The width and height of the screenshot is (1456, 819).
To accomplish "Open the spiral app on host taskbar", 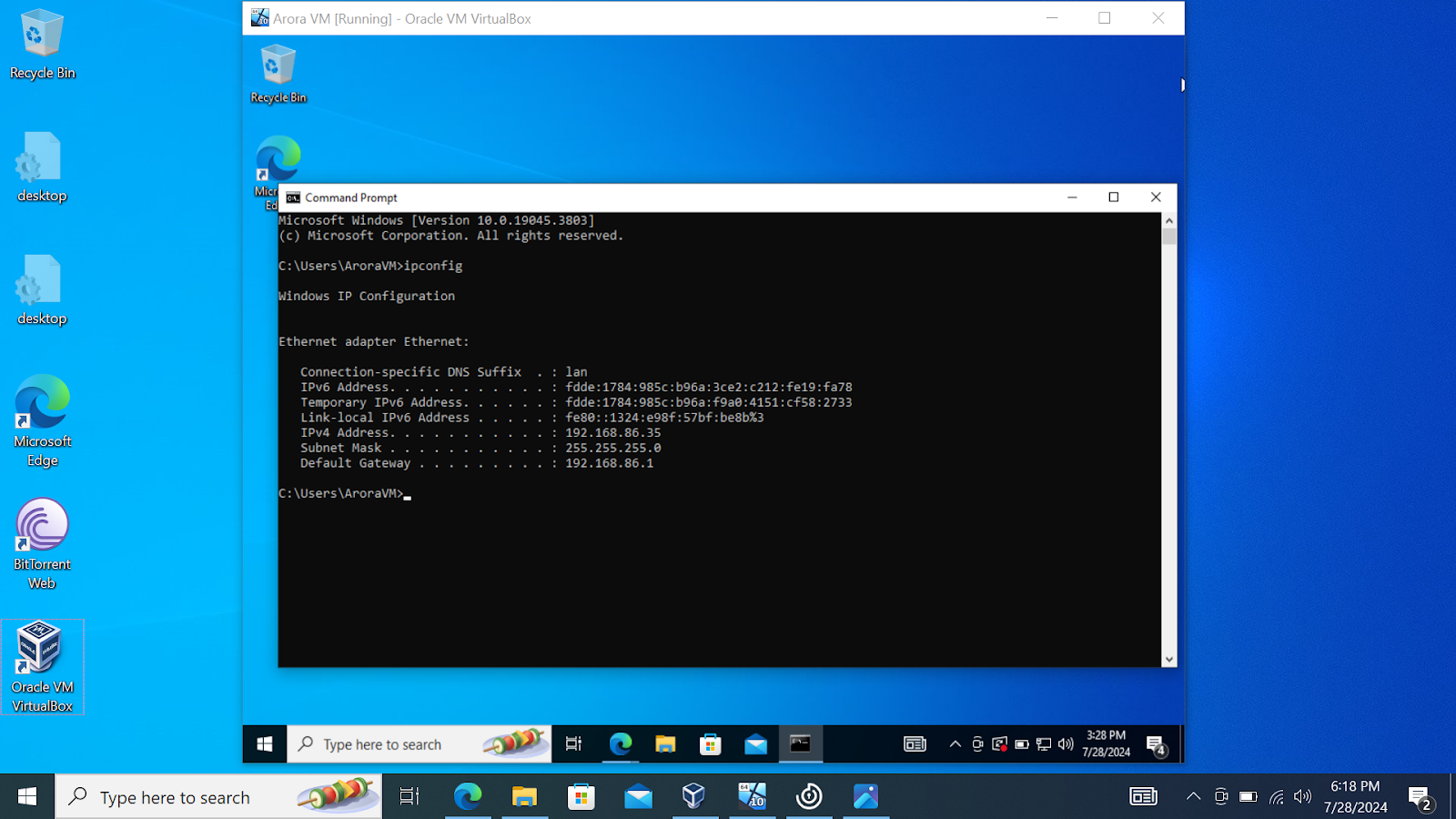I will click(809, 797).
